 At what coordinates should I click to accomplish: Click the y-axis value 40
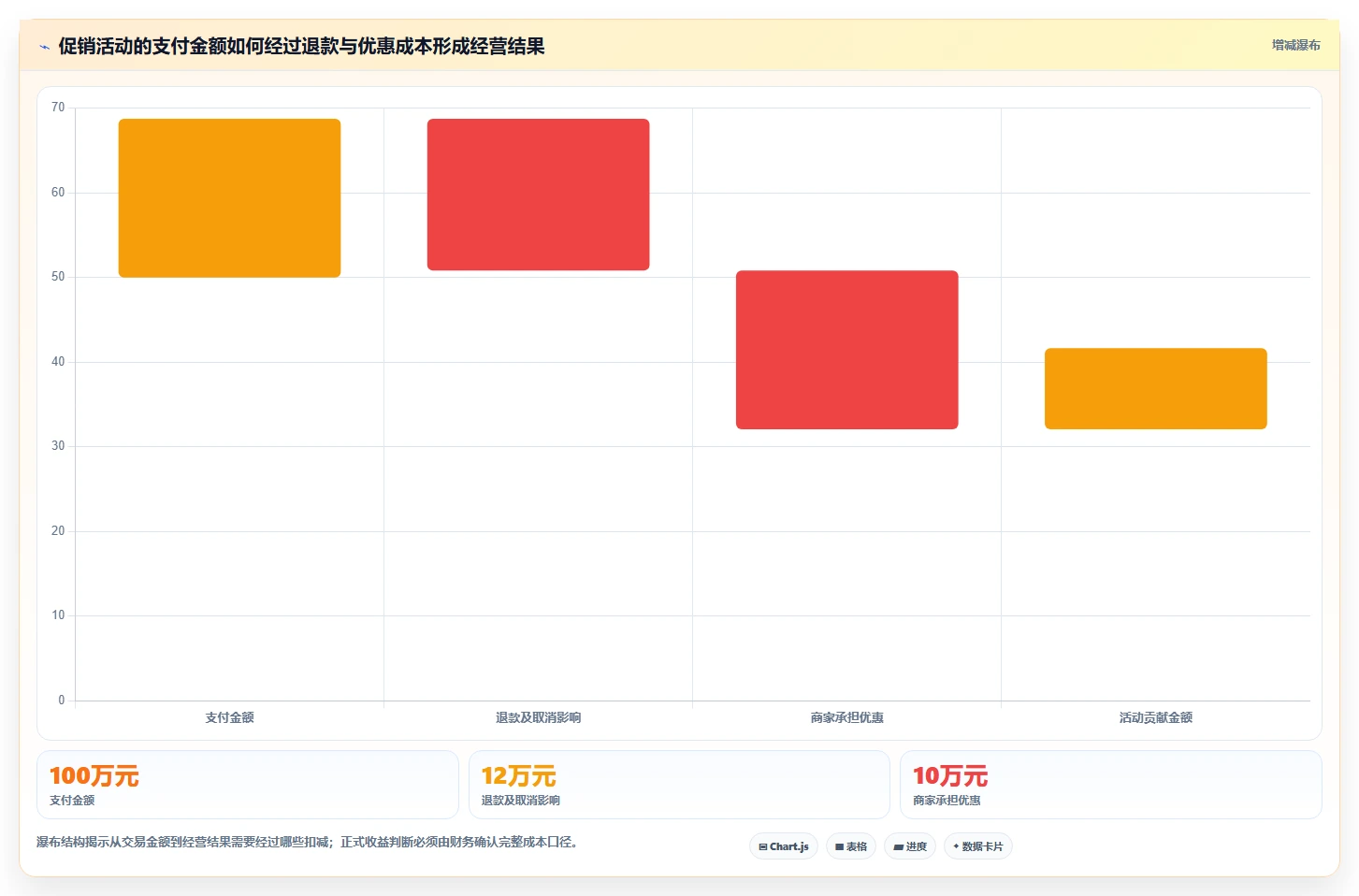(58, 362)
